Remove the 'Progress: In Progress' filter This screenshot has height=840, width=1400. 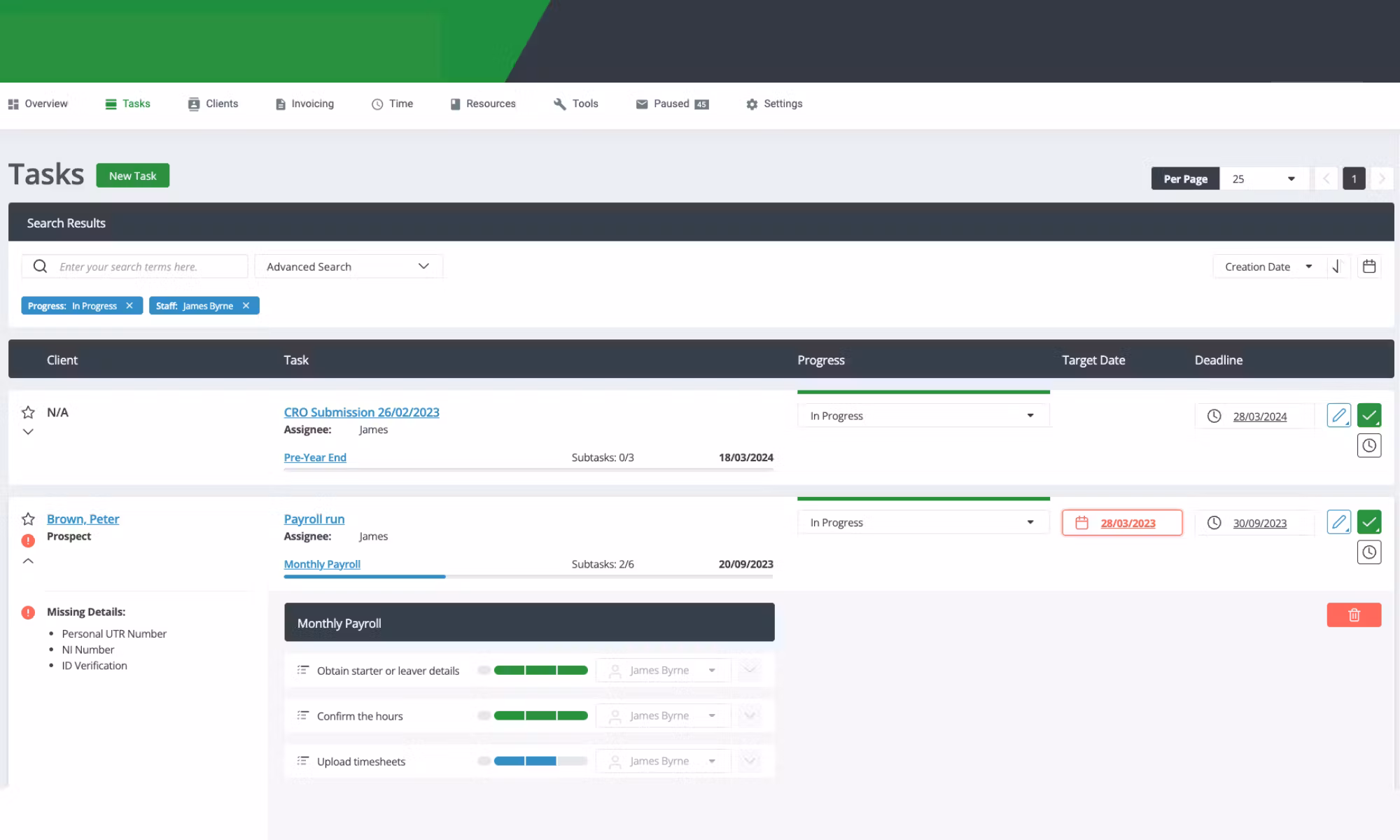pyautogui.click(x=130, y=305)
